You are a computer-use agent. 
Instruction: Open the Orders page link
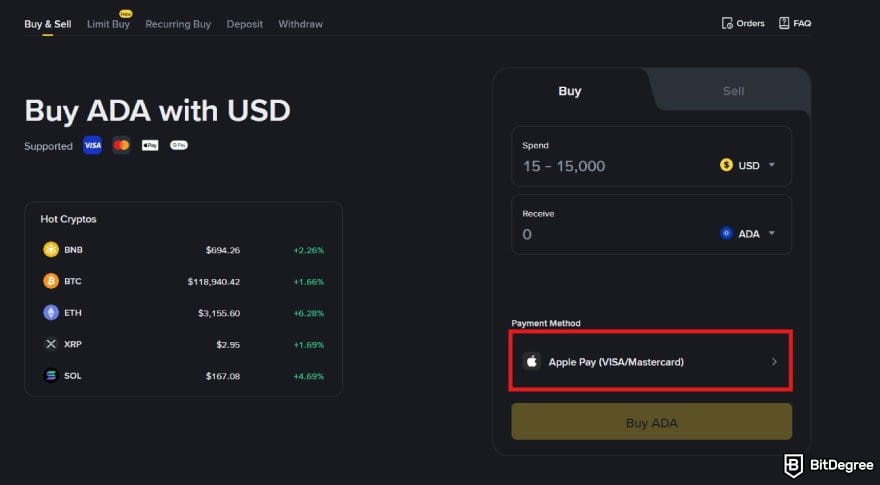tap(743, 23)
